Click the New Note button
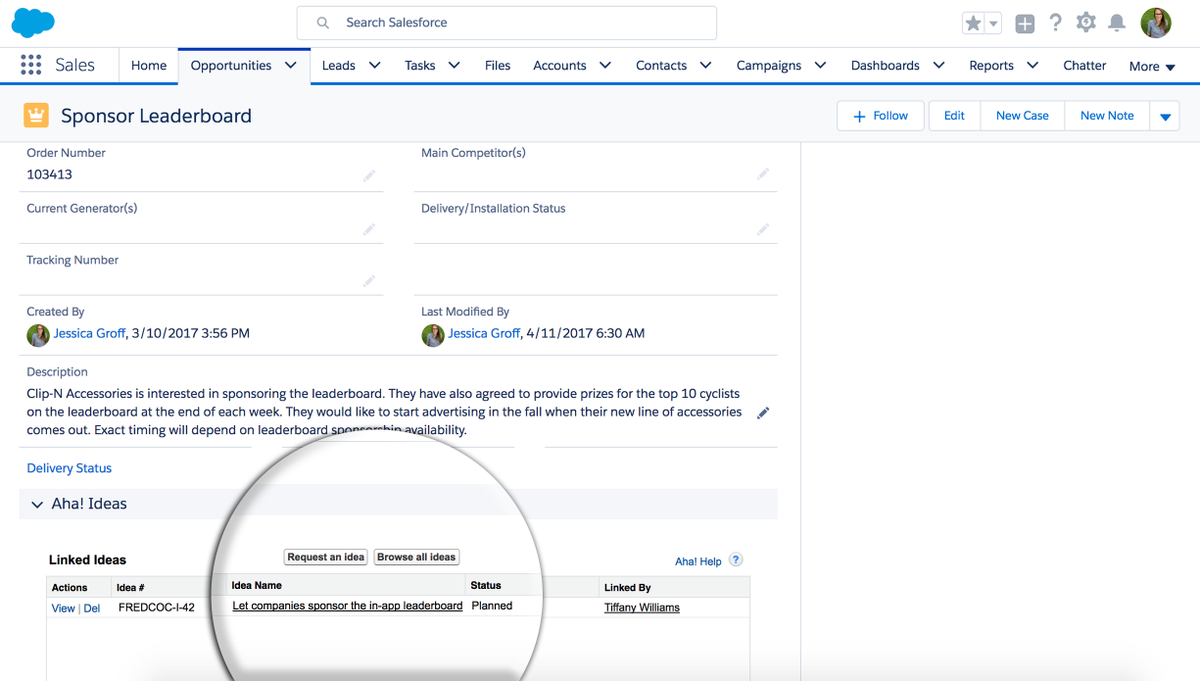The image size is (1200, 681). tap(1107, 116)
